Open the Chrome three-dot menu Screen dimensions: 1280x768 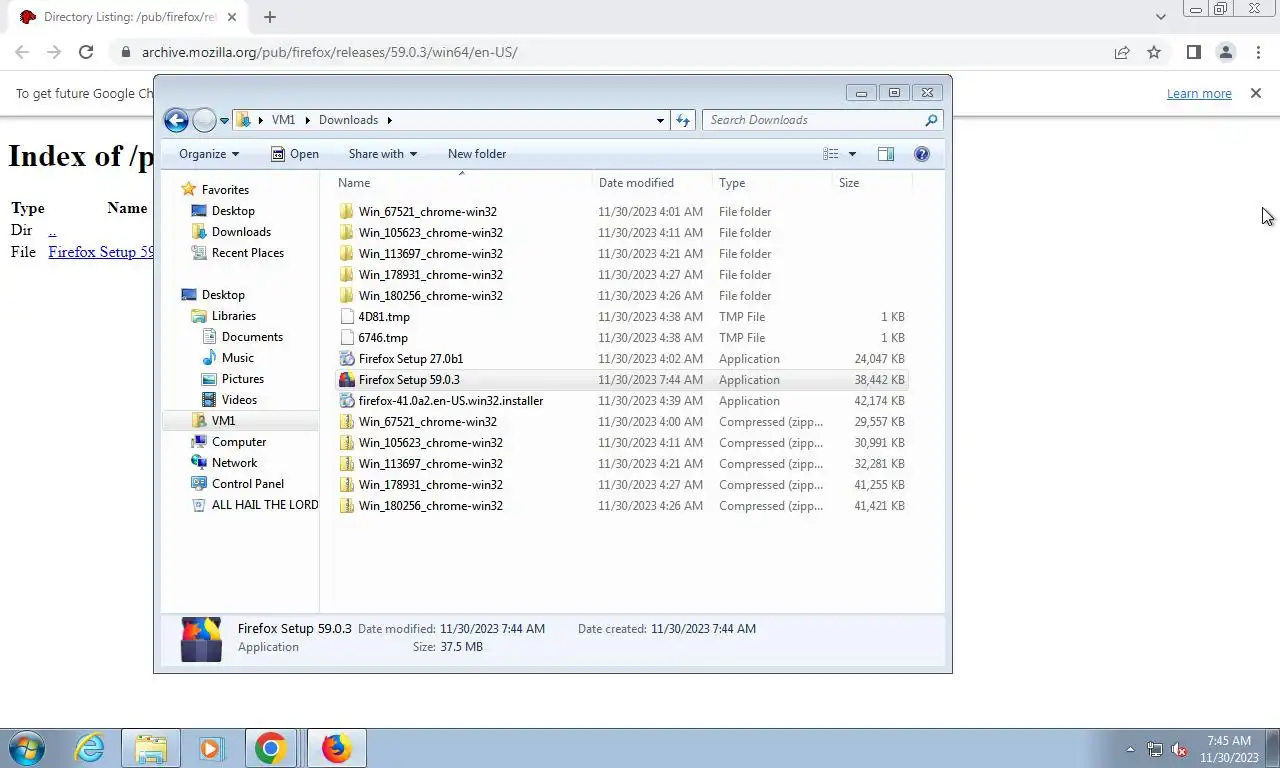1258,52
